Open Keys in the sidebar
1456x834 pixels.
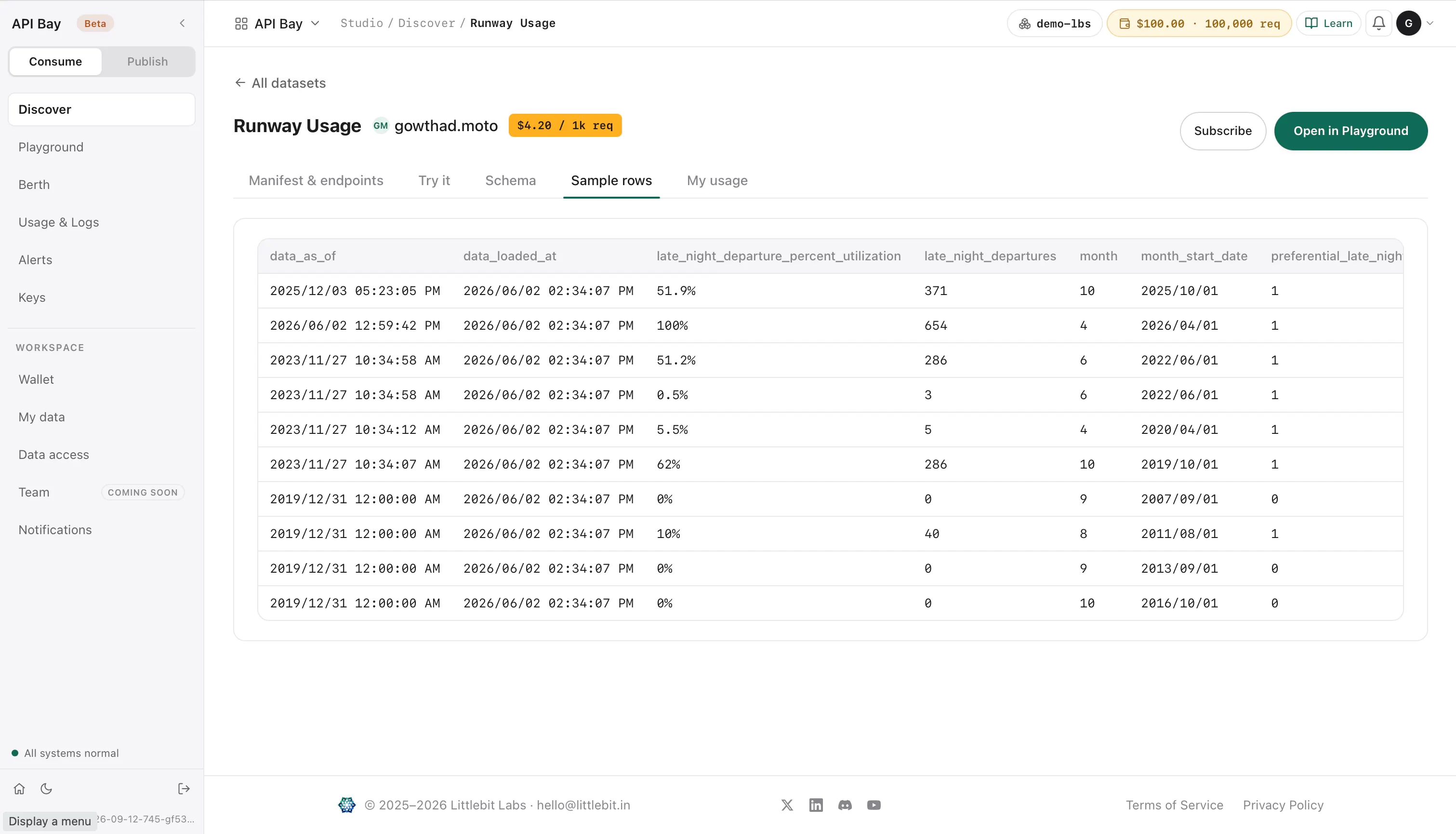click(x=102, y=297)
